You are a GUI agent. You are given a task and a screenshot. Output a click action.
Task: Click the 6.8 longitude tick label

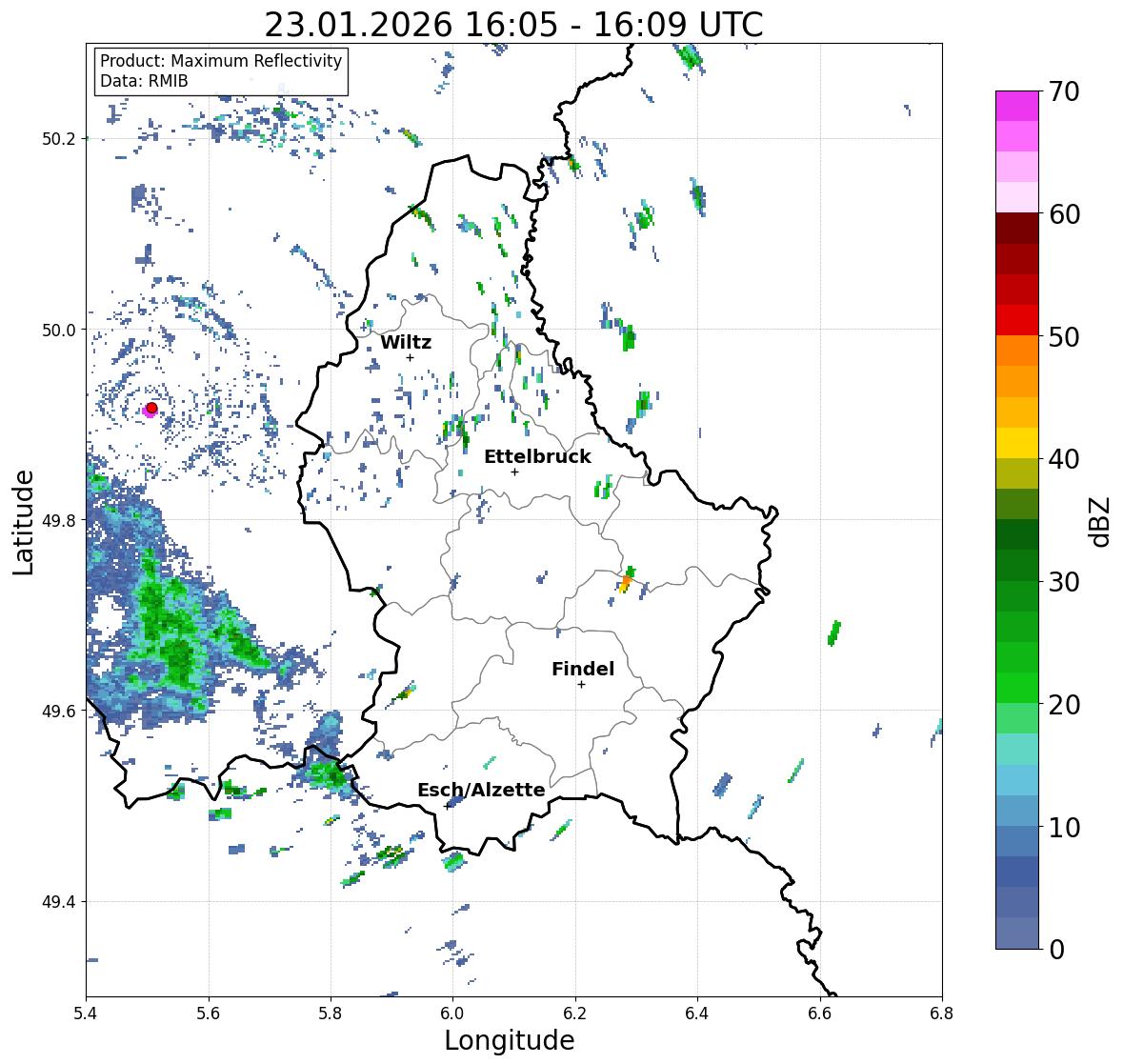[x=941, y=1013]
